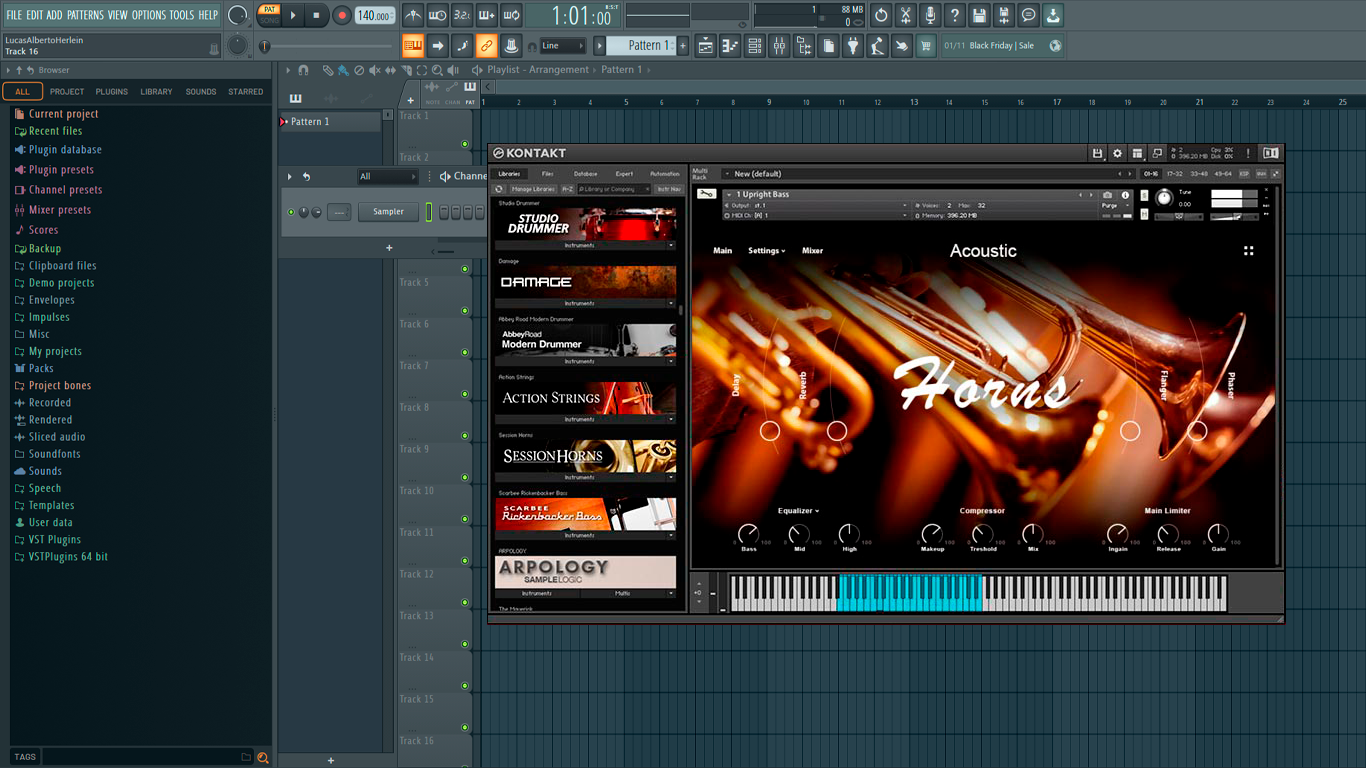Select the Database tab in Kontakt
Screen dimensions: 1366x768
coord(586,174)
